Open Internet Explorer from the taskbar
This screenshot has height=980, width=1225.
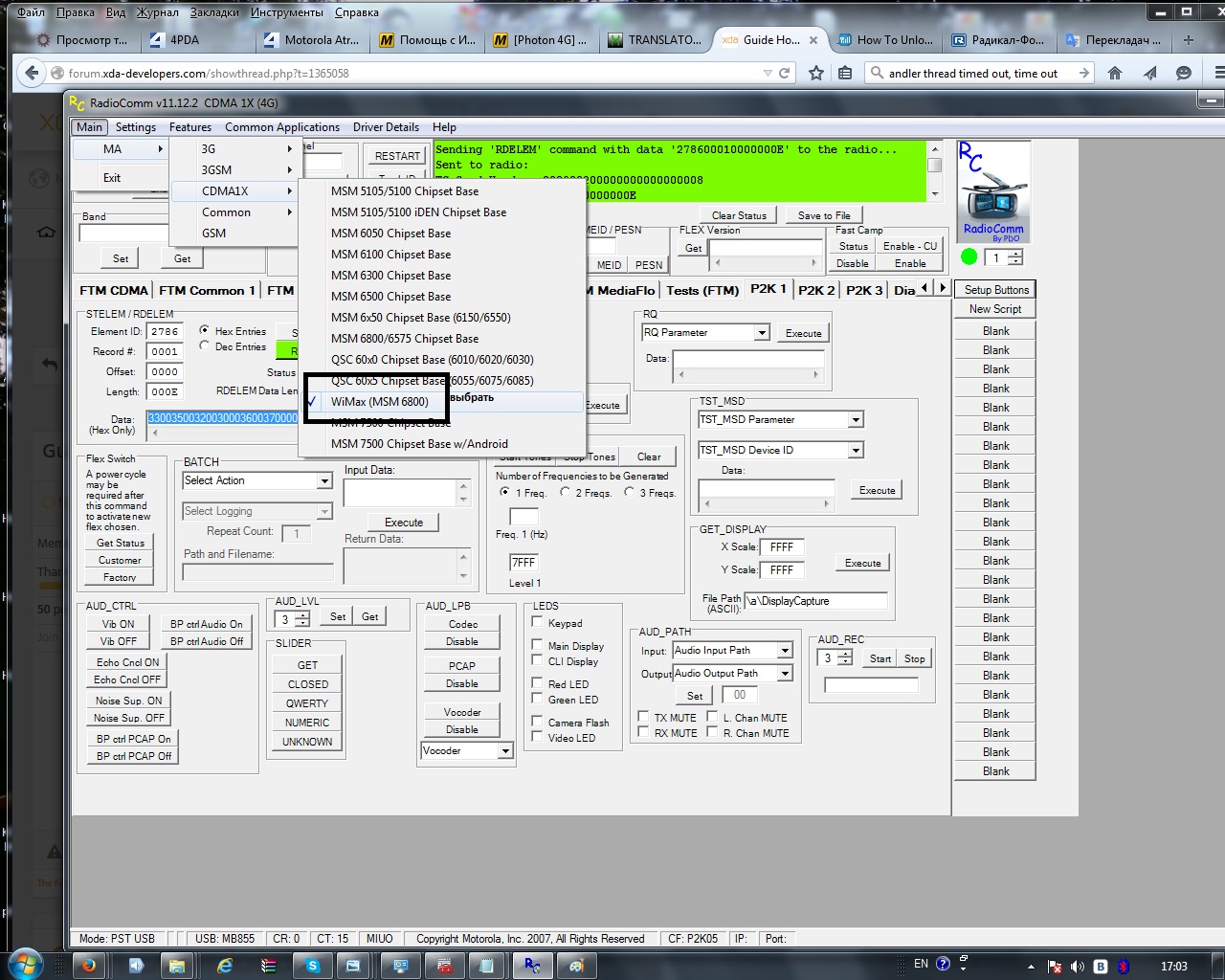pyautogui.click(x=225, y=966)
